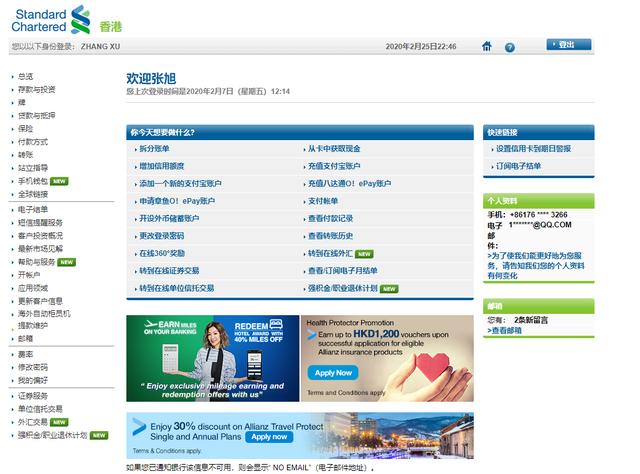Image resolution: width=640 pixels, height=474 pixels.
Task: Open the 更改登录密码 link
Action: tap(161, 236)
